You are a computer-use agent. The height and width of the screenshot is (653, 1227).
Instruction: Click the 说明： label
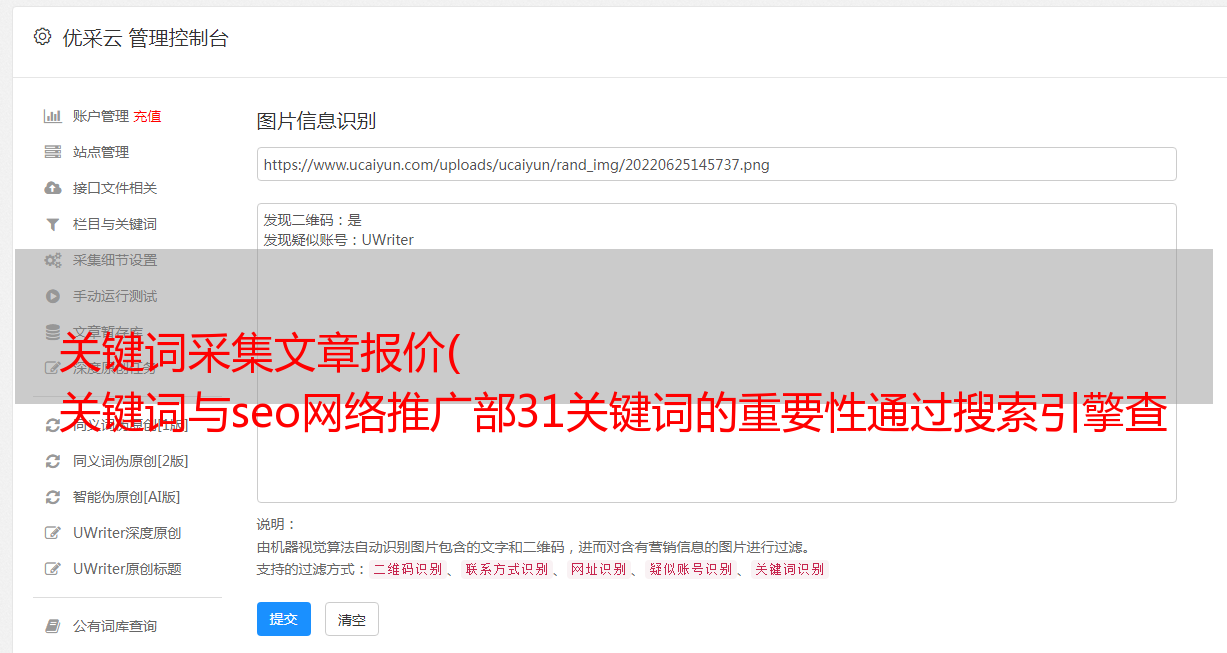coord(277,524)
